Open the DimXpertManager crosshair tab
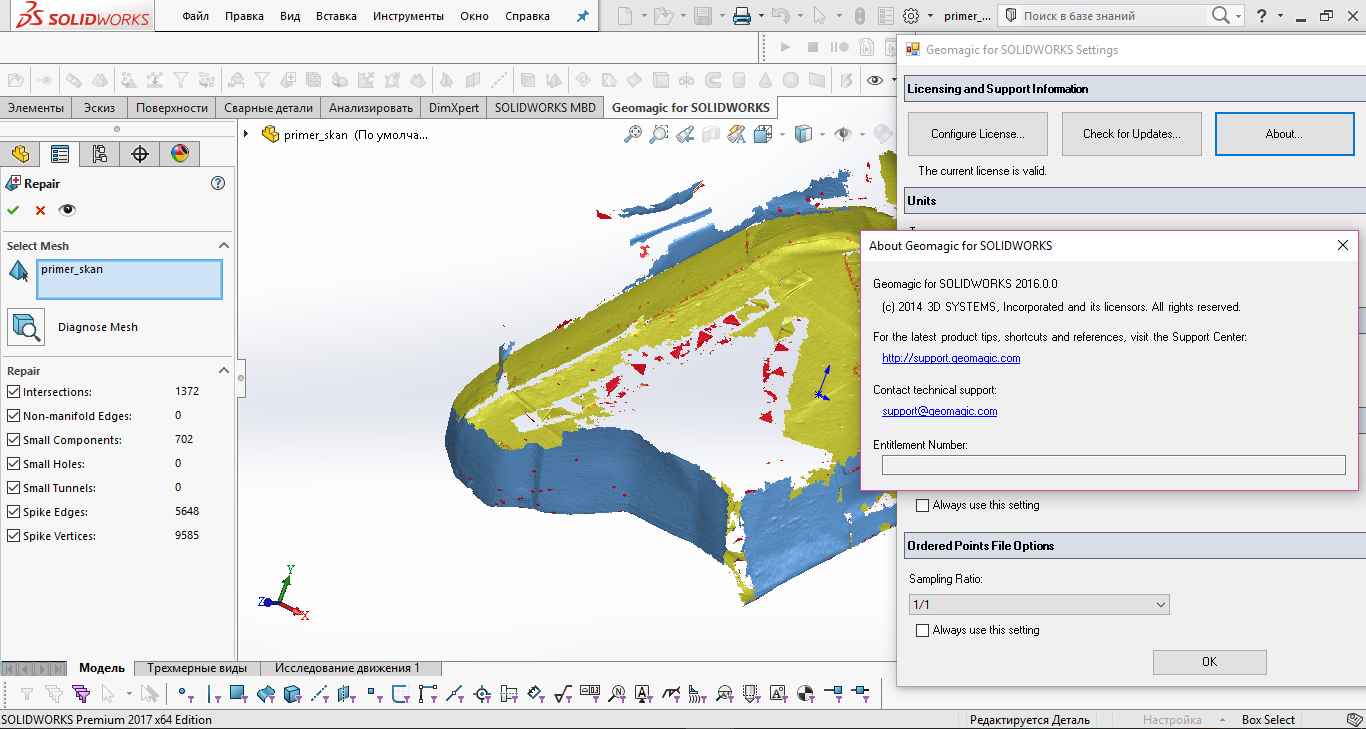 click(x=140, y=153)
